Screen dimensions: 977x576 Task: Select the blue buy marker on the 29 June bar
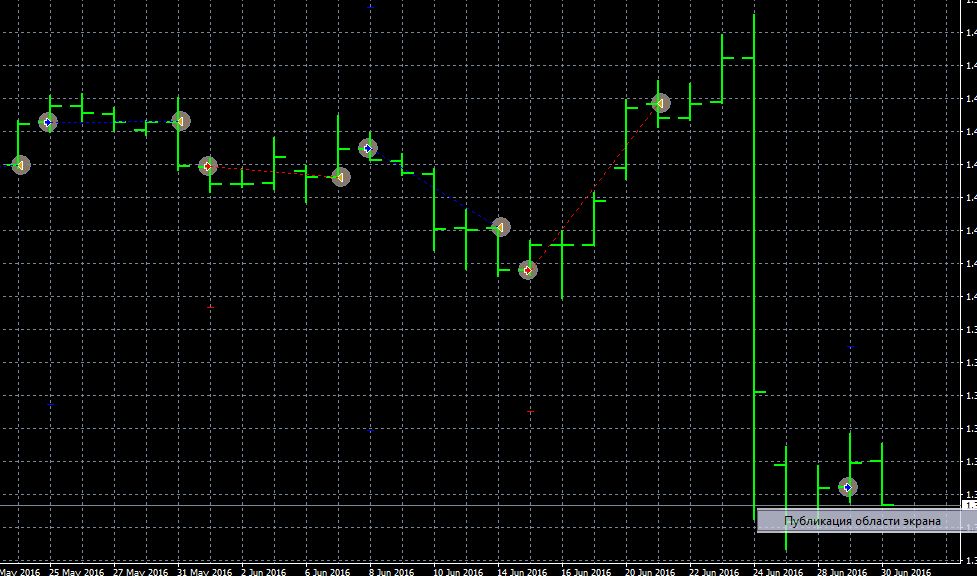pyautogui.click(x=847, y=487)
